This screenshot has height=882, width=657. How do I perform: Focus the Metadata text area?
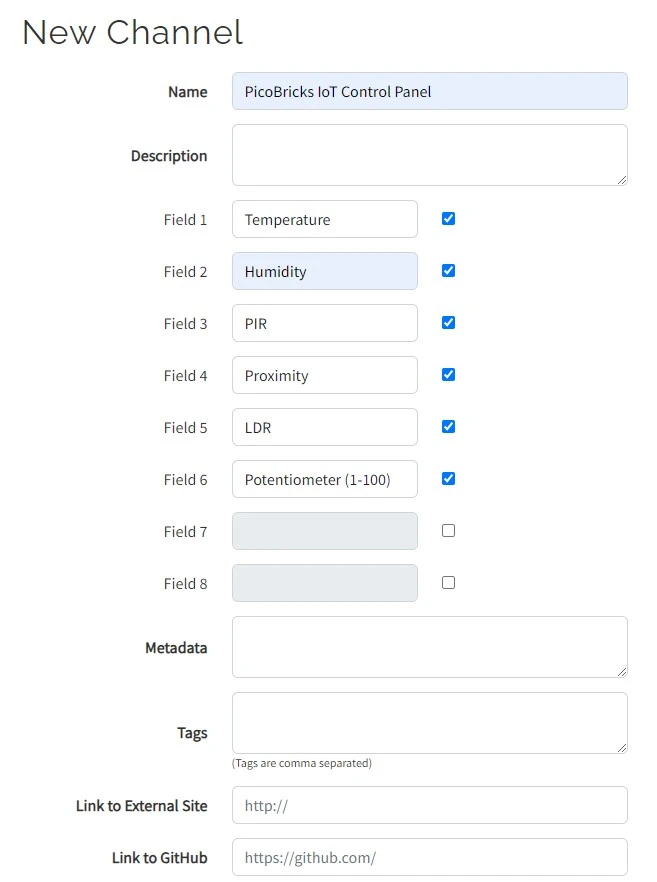(x=430, y=647)
